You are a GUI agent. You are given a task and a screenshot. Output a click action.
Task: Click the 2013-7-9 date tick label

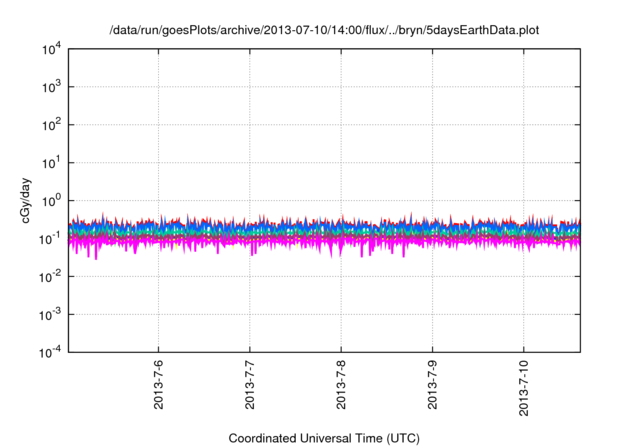433,385
